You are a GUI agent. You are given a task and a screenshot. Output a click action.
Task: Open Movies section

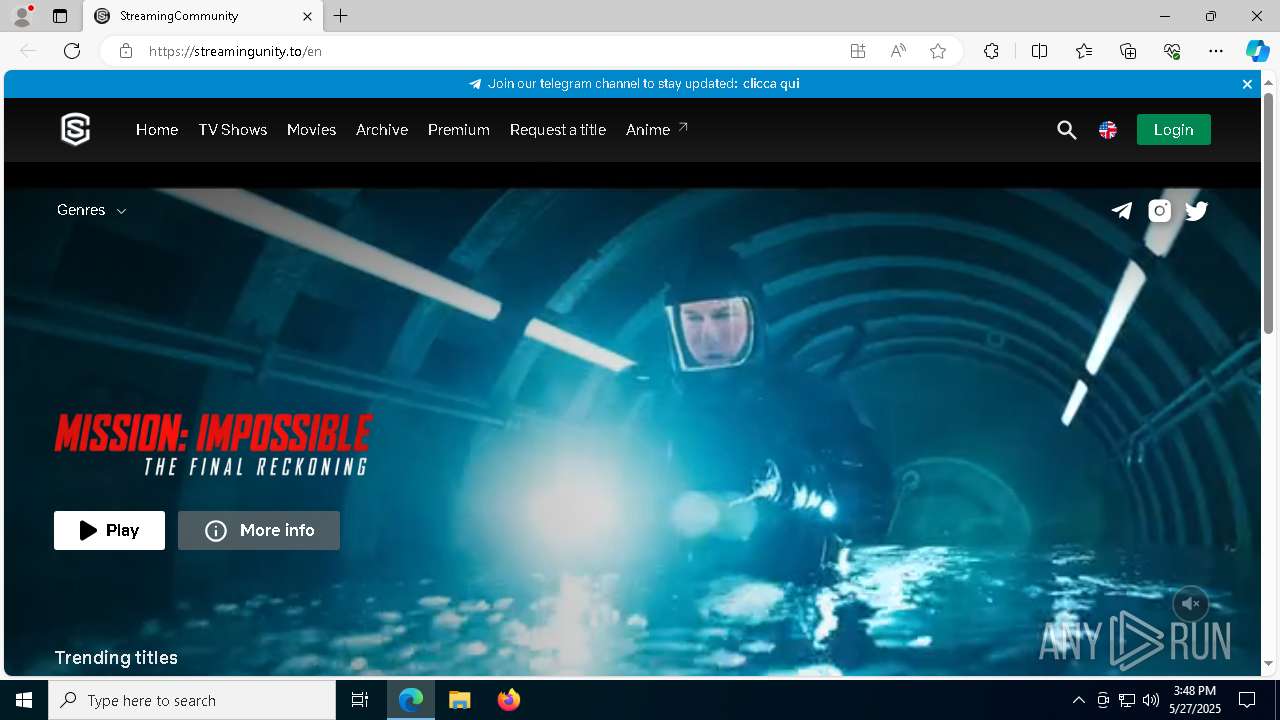pyautogui.click(x=311, y=130)
